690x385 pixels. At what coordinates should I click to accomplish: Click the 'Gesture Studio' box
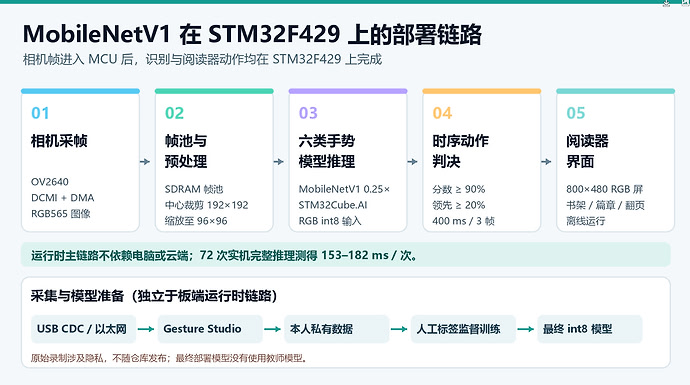tap(210, 329)
